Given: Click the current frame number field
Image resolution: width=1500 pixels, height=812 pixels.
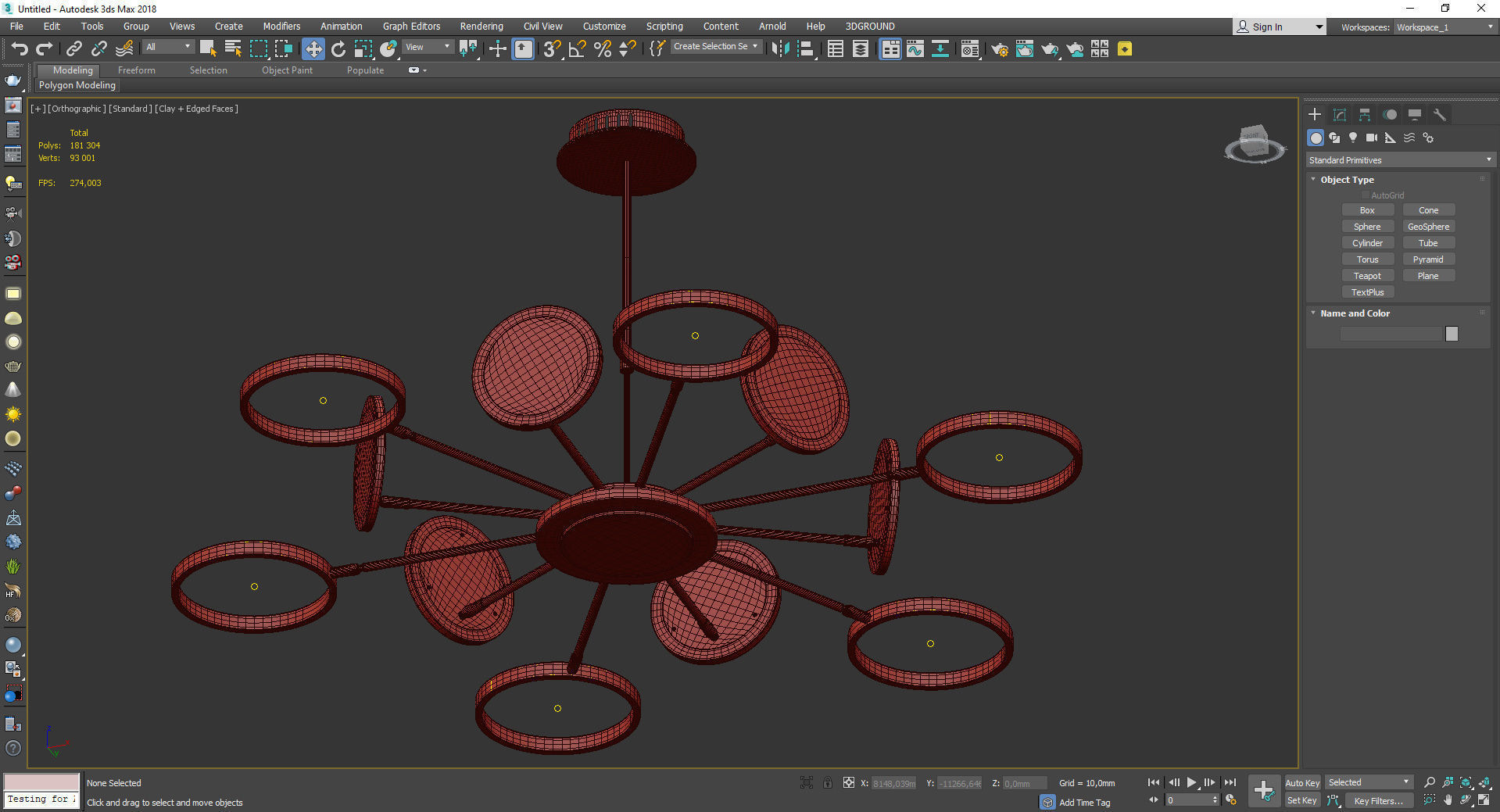Looking at the screenshot, I should click(1188, 800).
